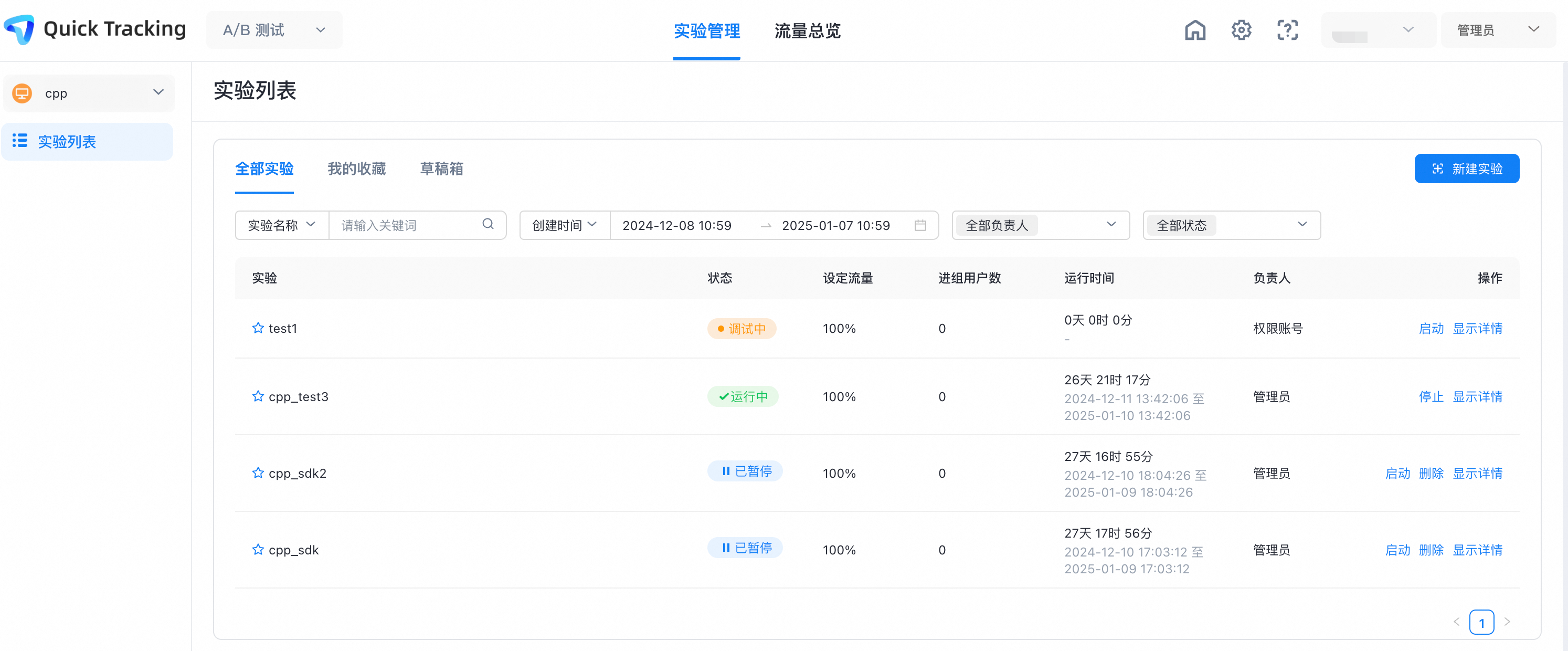Toggle favorite star for cpp_sdk2
The height and width of the screenshot is (651, 1568).
pyautogui.click(x=258, y=473)
